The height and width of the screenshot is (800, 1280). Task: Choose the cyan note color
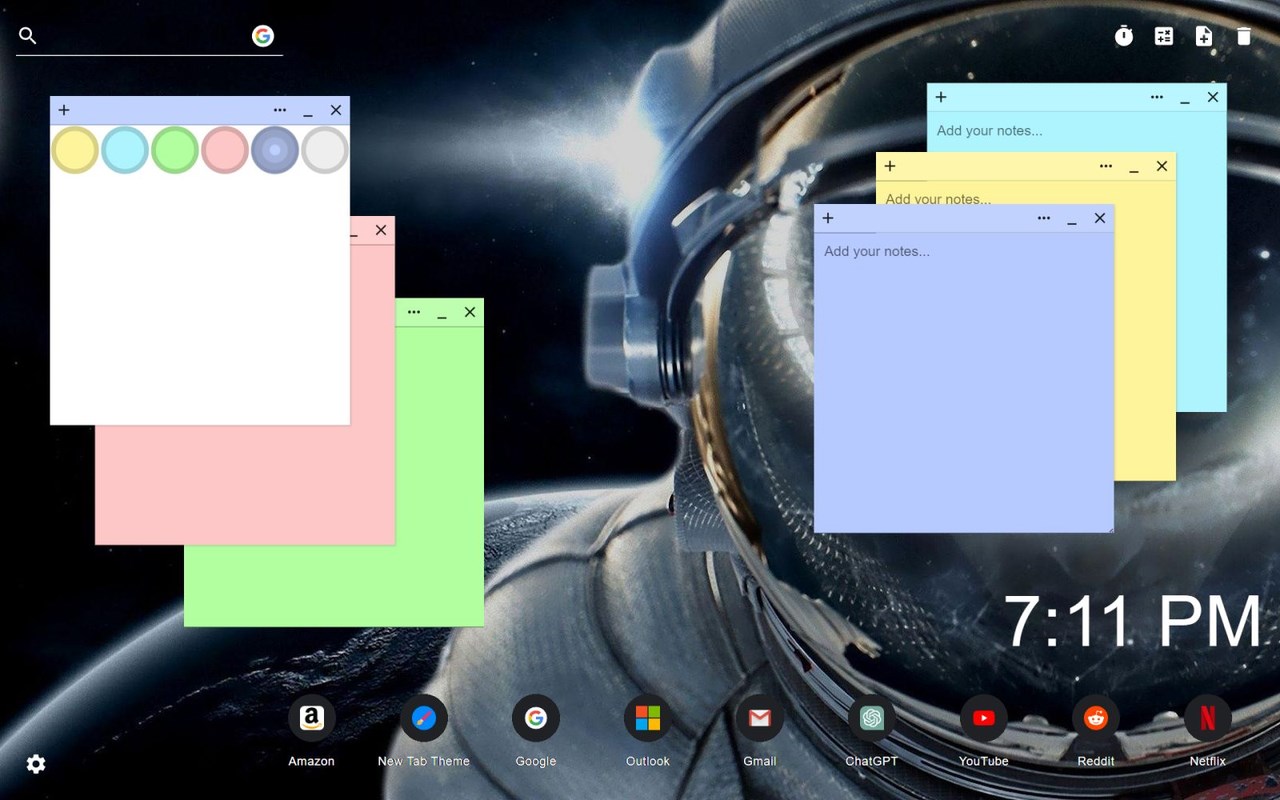pos(125,150)
